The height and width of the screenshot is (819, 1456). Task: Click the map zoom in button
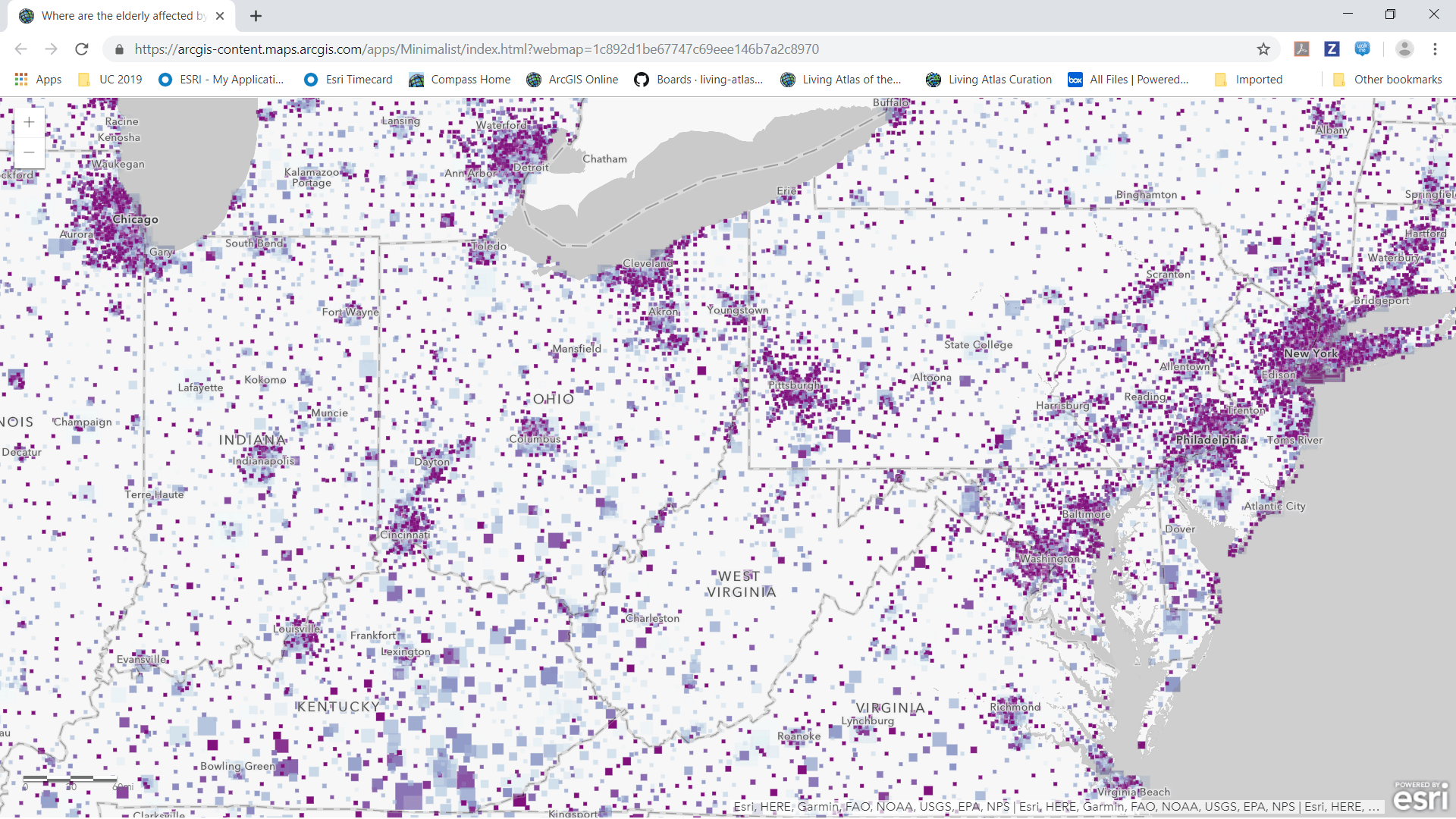pyautogui.click(x=29, y=121)
